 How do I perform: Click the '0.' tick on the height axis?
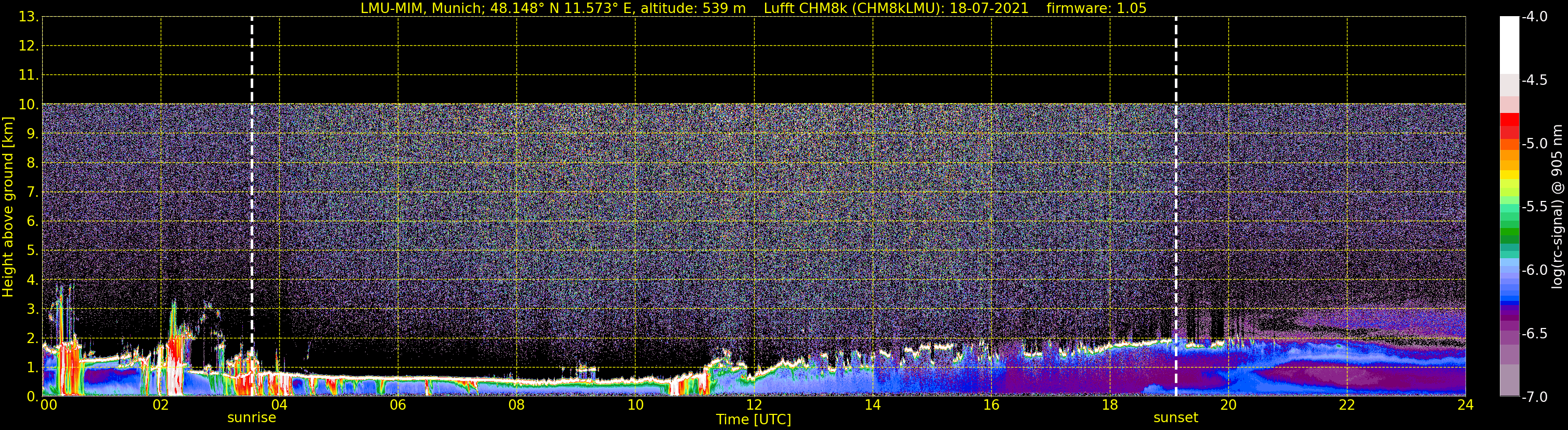point(32,397)
